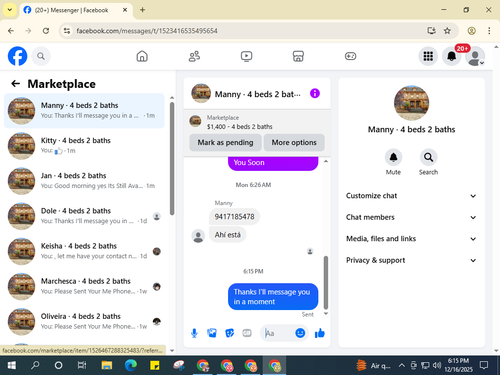Open the Keisha - 4 beds 2 baths conversation
Screen dimensions: 500x375
pyautogui.click(x=84, y=251)
